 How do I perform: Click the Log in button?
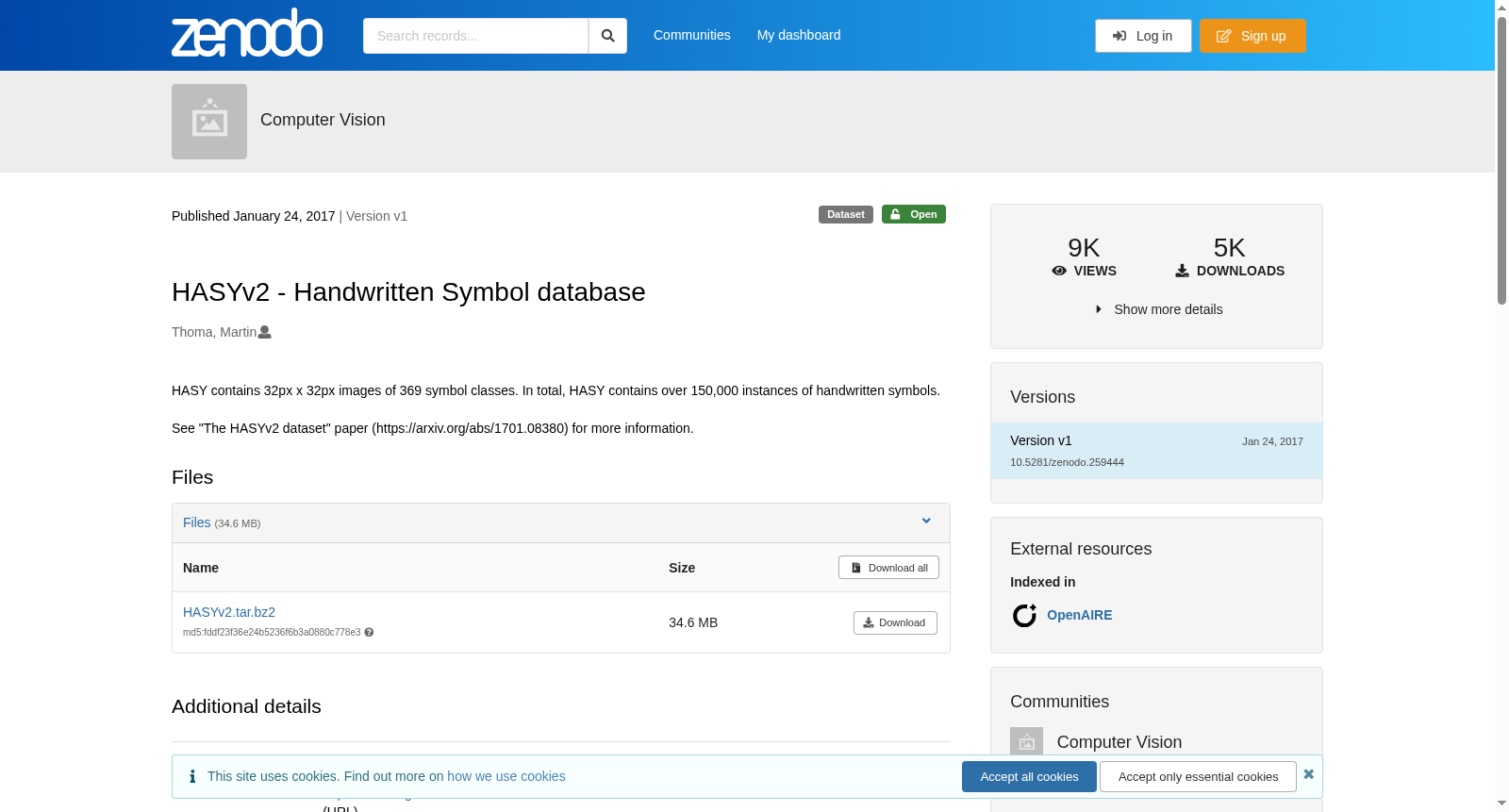tap(1143, 36)
